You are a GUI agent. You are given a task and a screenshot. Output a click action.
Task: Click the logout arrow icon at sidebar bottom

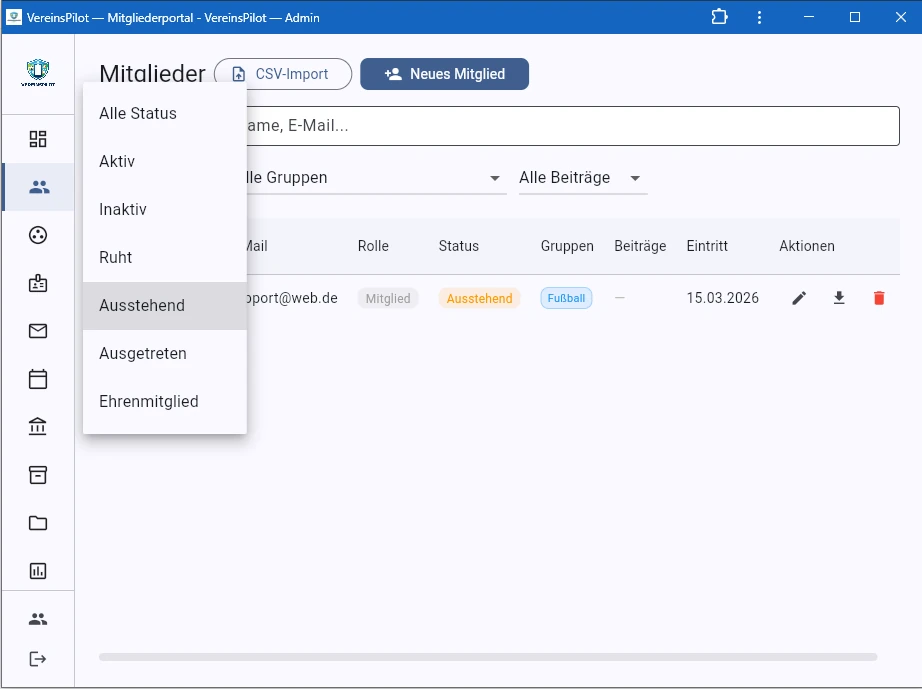[x=37, y=659]
